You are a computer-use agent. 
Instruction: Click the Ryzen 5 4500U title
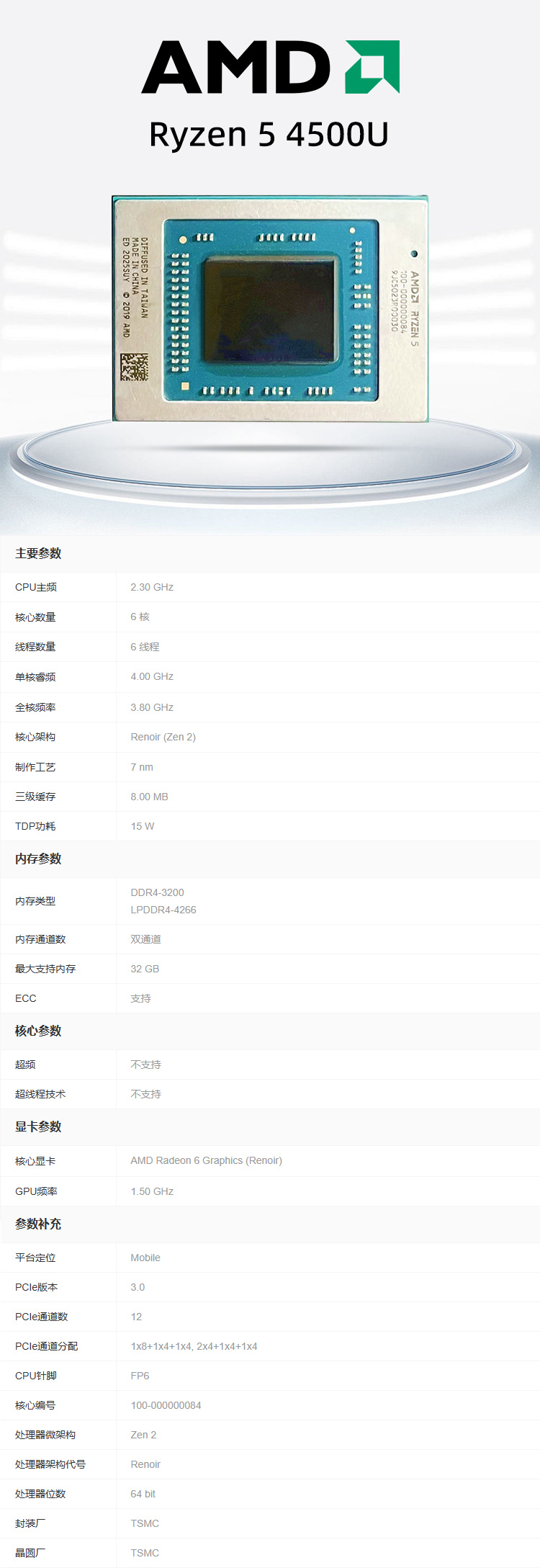click(269, 135)
